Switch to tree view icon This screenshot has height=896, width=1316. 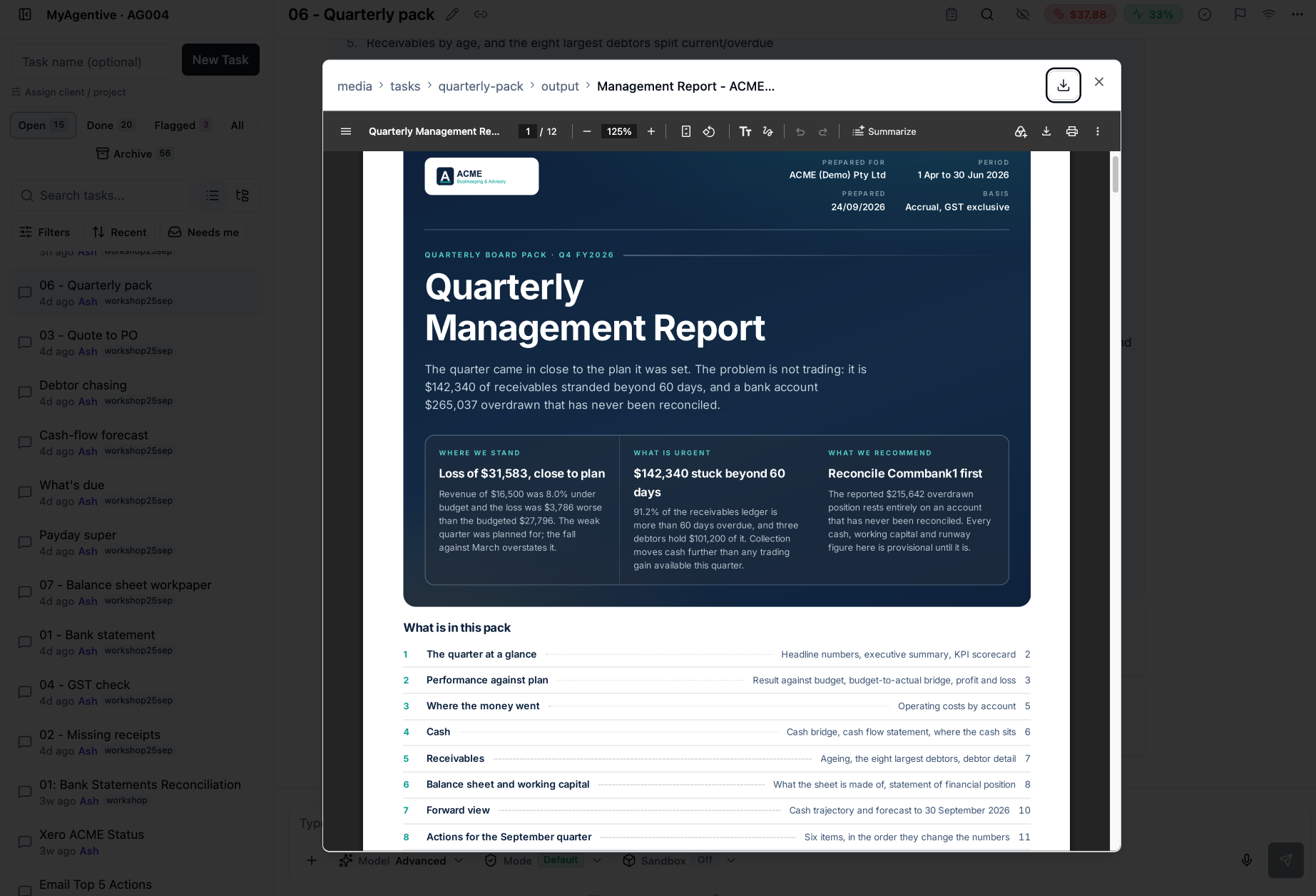[243, 195]
